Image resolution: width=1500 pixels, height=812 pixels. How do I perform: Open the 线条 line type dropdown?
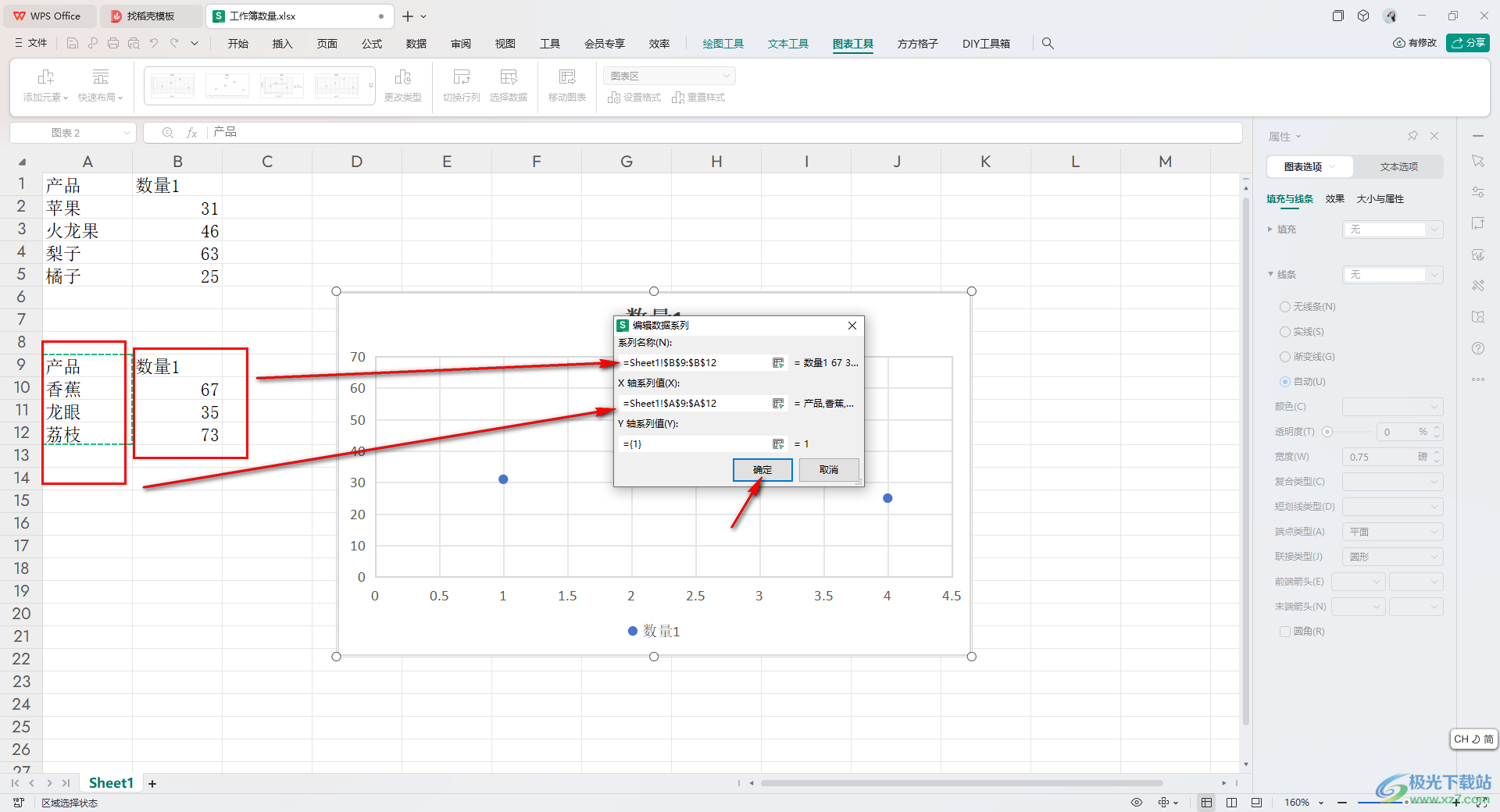1393,275
